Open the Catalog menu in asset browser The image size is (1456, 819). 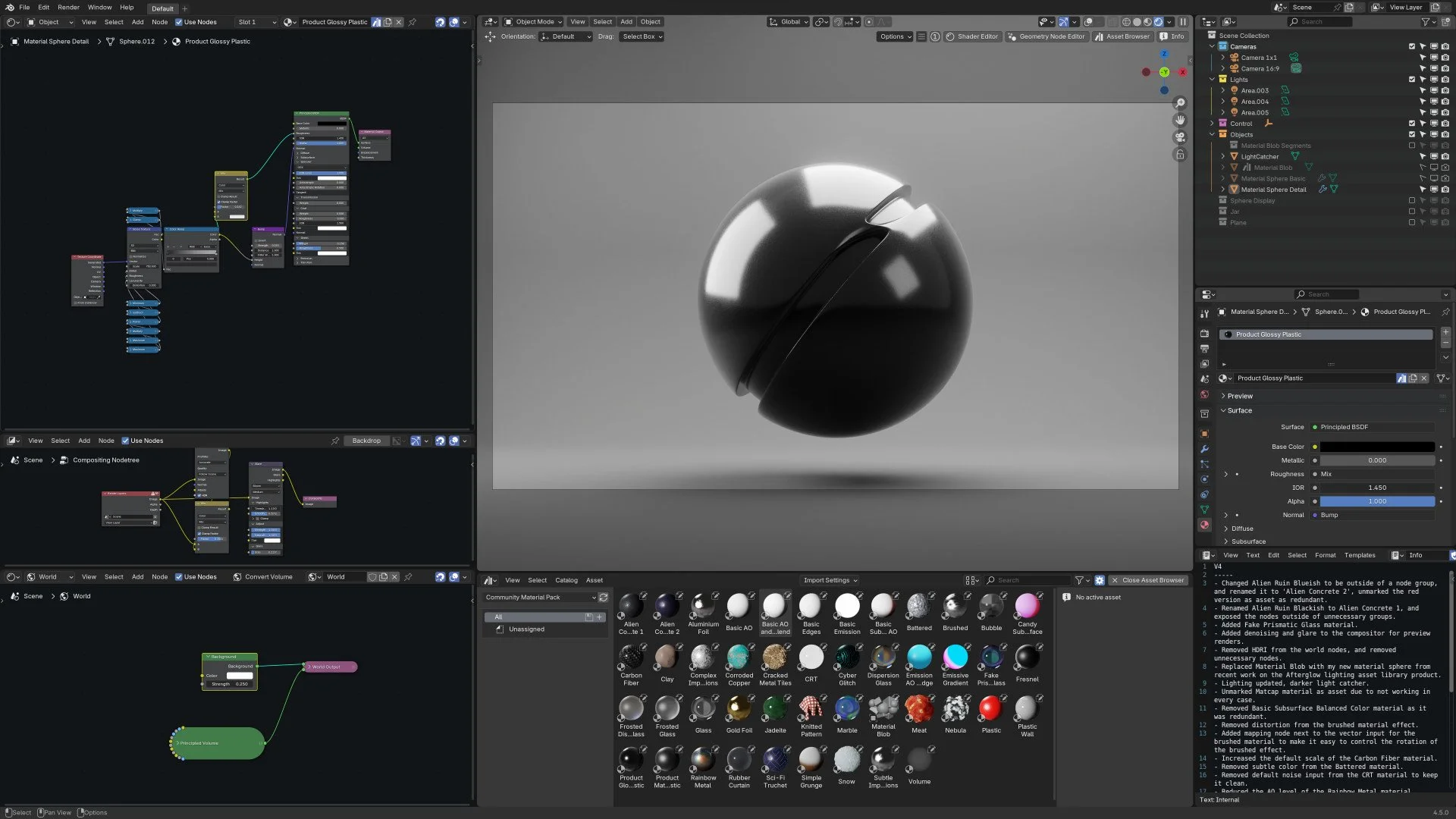coord(566,580)
